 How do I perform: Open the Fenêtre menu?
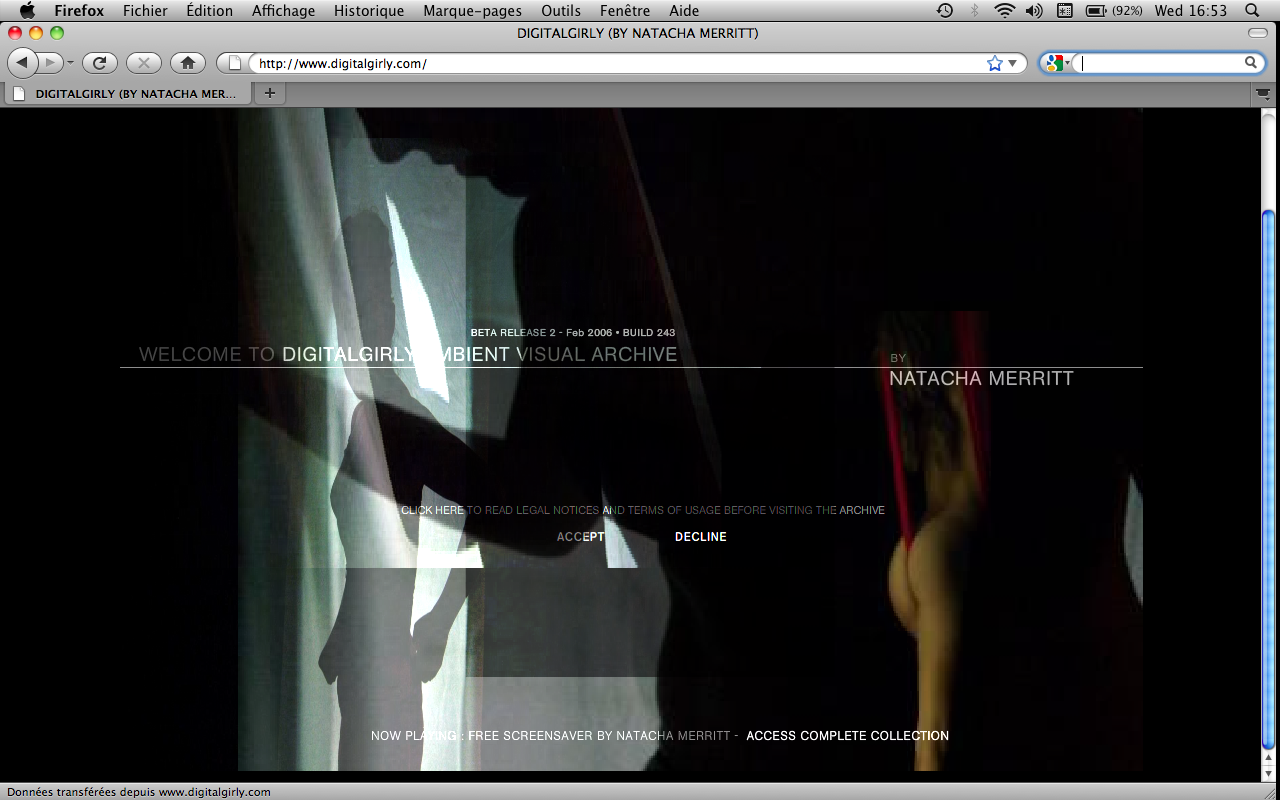625,11
